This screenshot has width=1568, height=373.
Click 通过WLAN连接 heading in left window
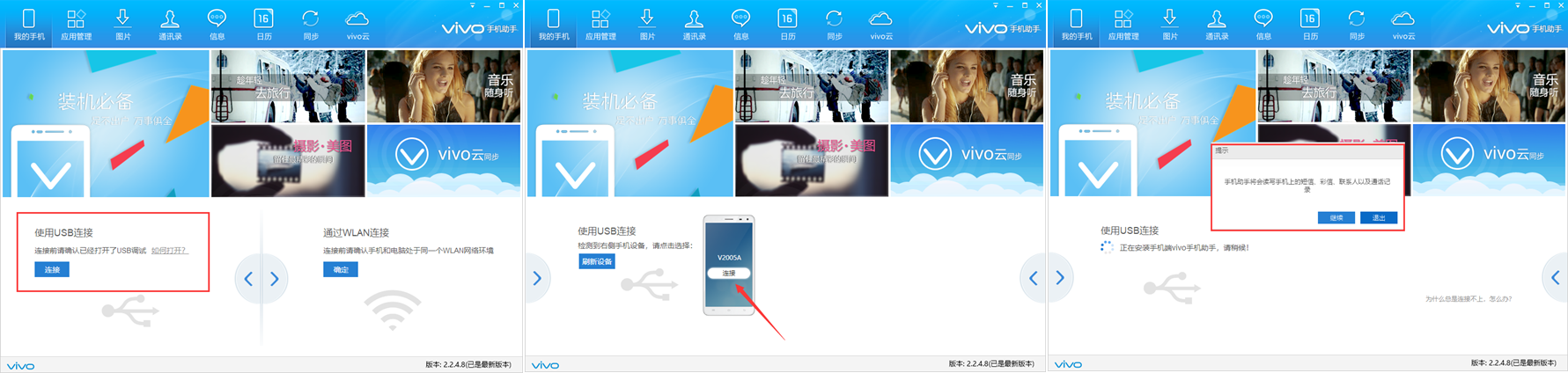[x=356, y=233]
